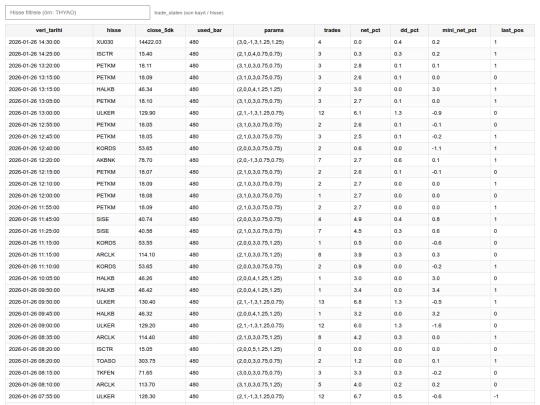Click the last_pos column header

coord(512,30)
